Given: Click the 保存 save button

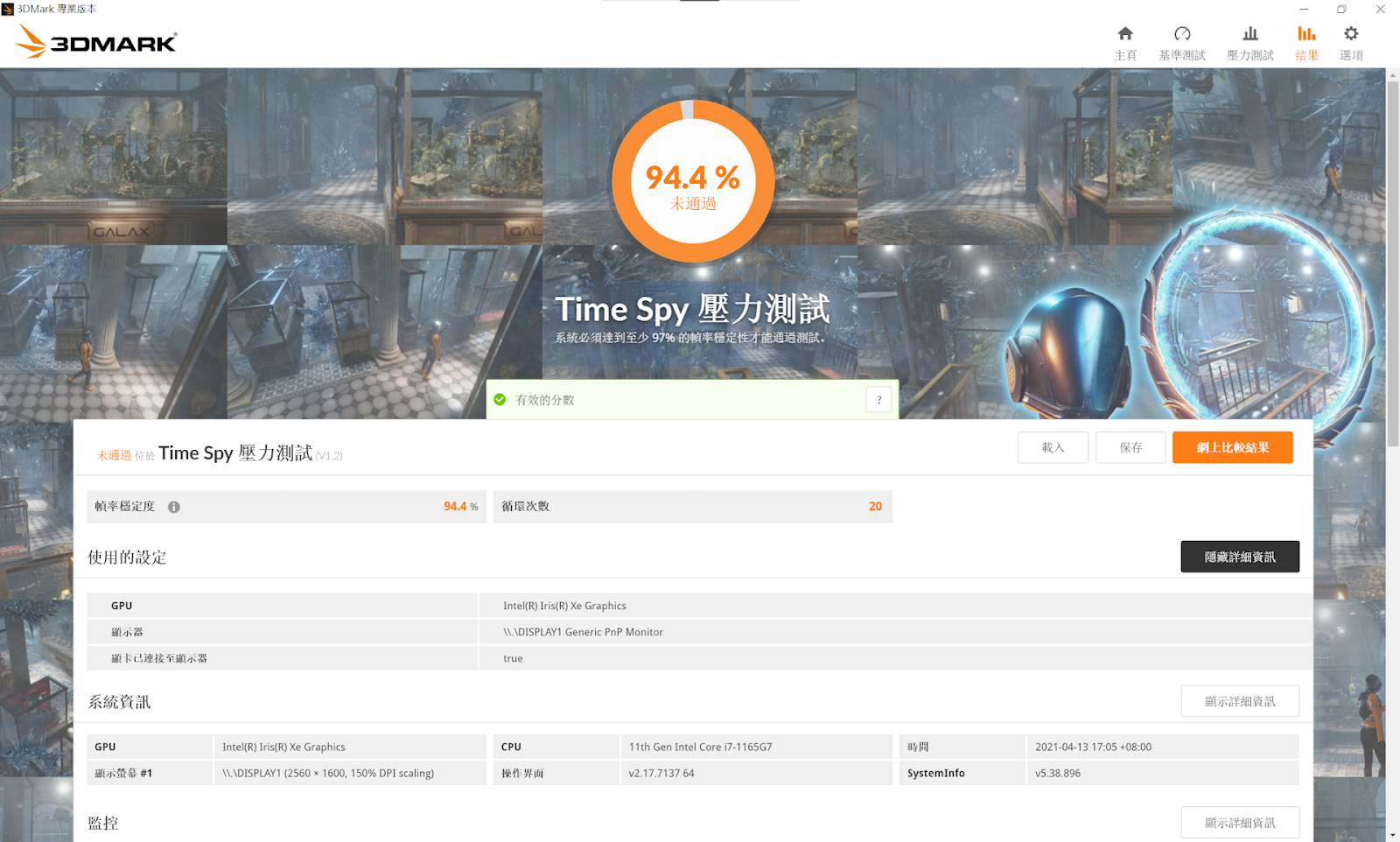Looking at the screenshot, I should pos(1130,447).
